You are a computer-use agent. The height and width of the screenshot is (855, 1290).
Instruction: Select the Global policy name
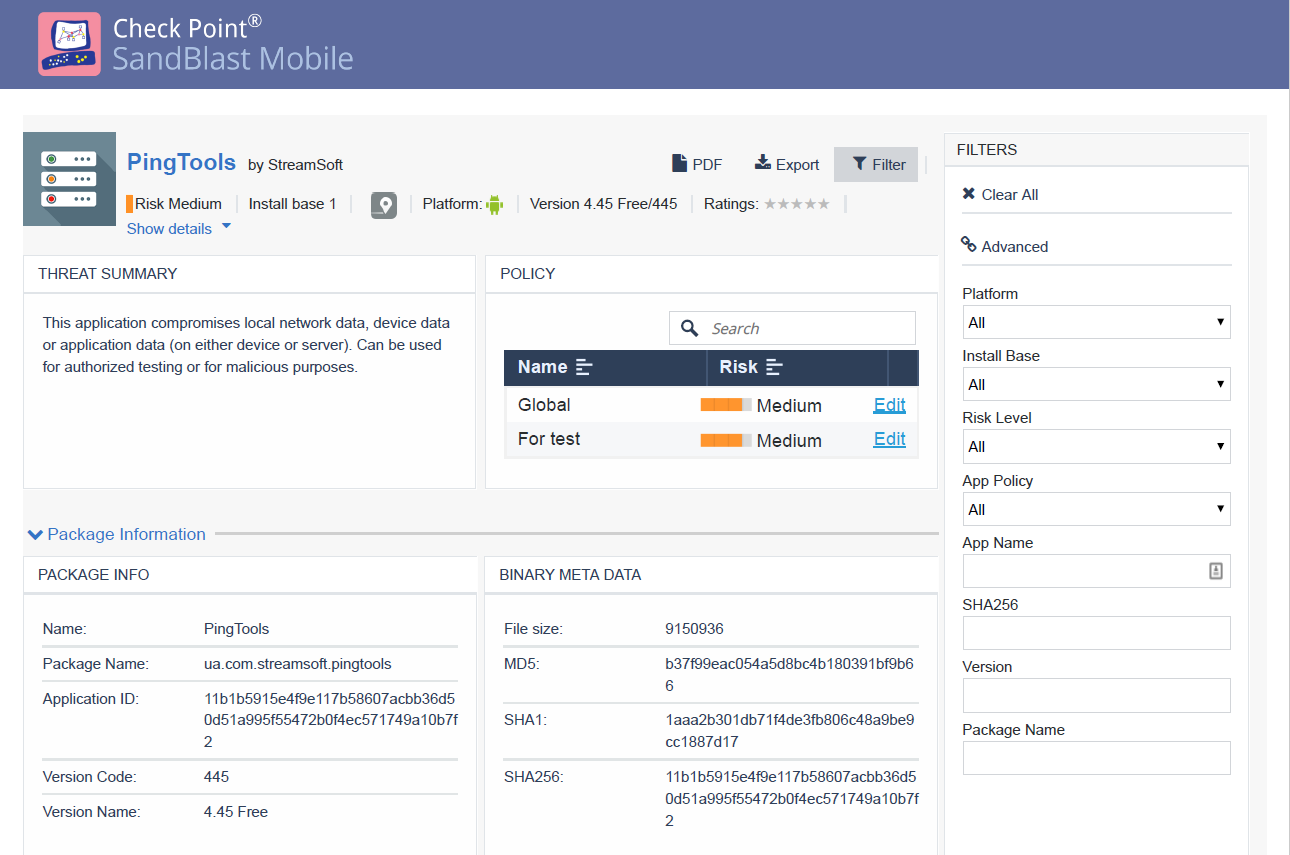(544, 405)
